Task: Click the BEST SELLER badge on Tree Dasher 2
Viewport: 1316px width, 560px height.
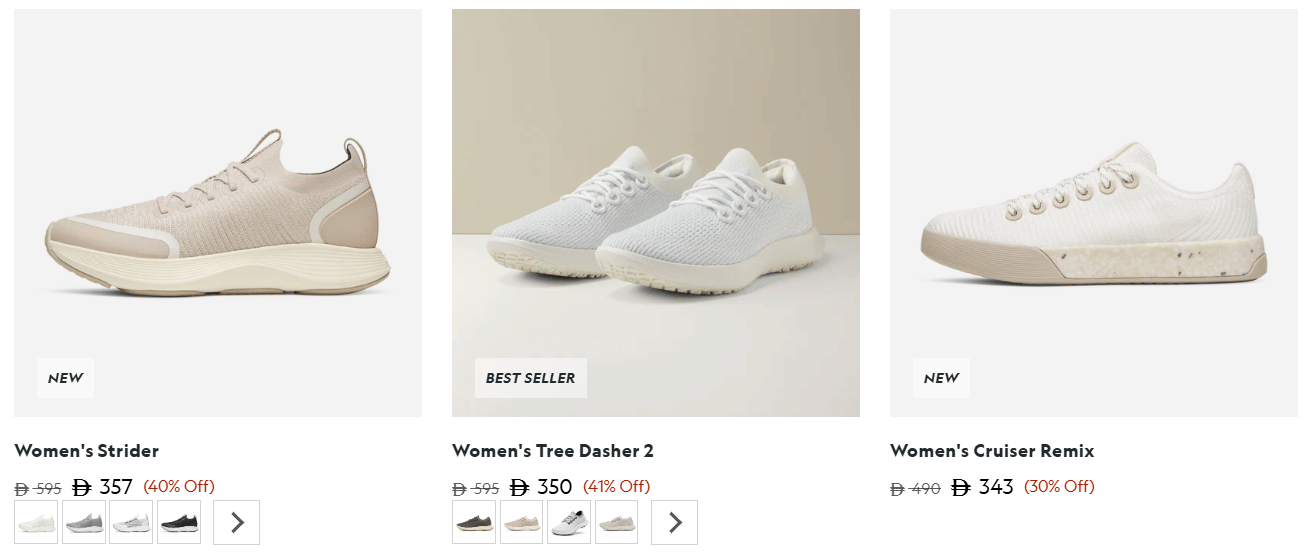Action: [x=531, y=378]
